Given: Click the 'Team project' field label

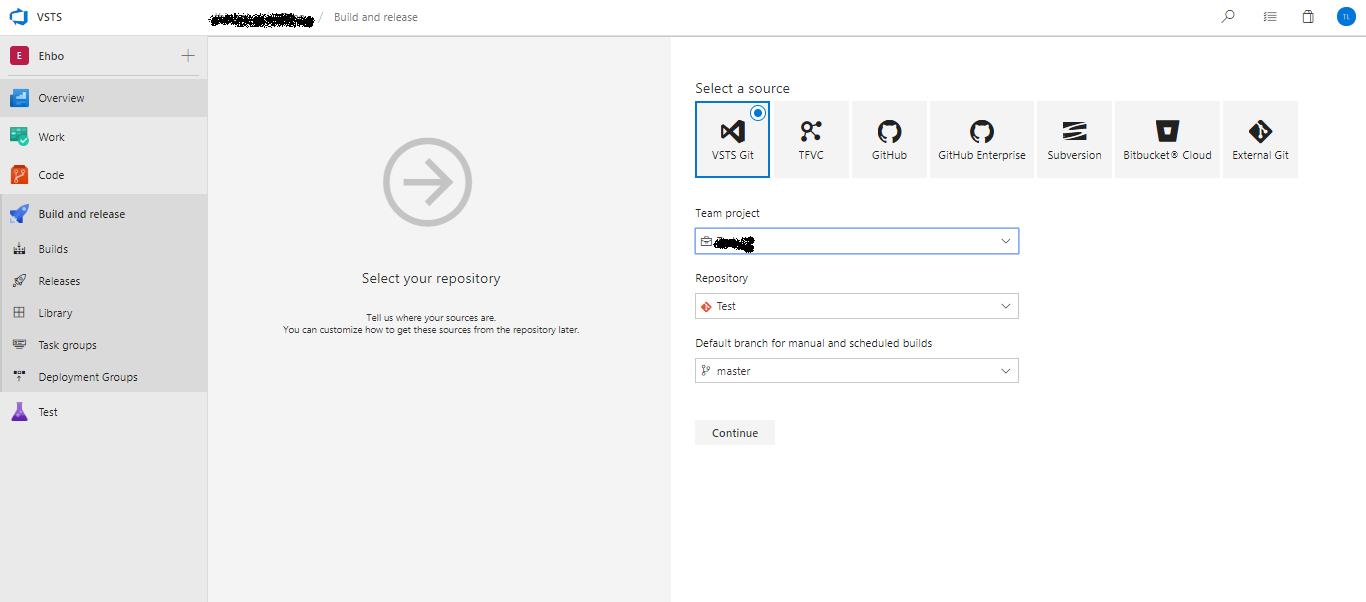Looking at the screenshot, I should pos(728,213).
